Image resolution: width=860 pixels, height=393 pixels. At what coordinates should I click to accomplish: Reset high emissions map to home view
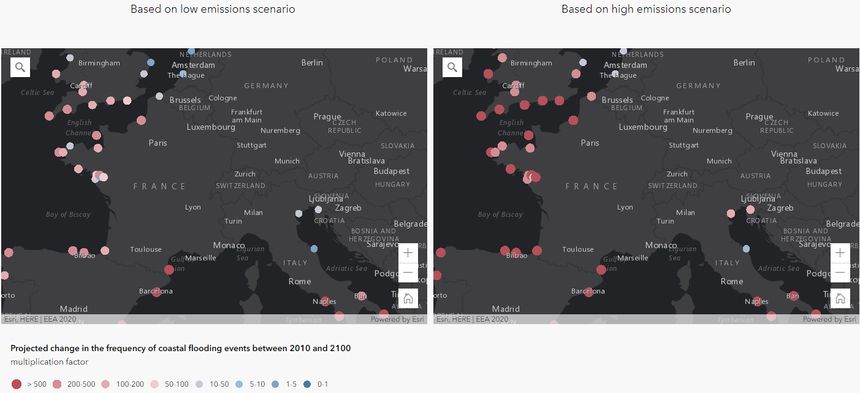point(840,298)
